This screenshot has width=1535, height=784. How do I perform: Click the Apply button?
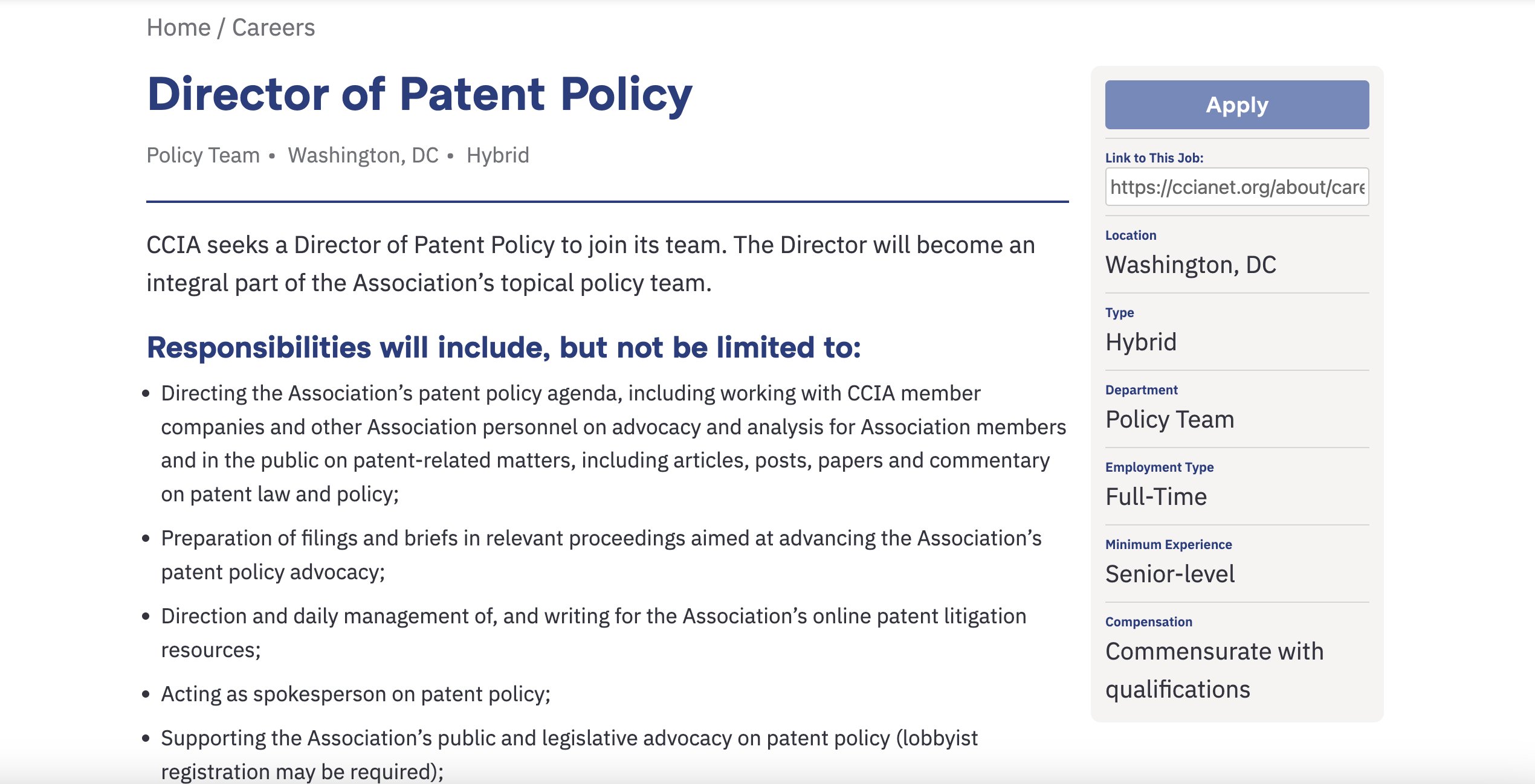click(1236, 104)
